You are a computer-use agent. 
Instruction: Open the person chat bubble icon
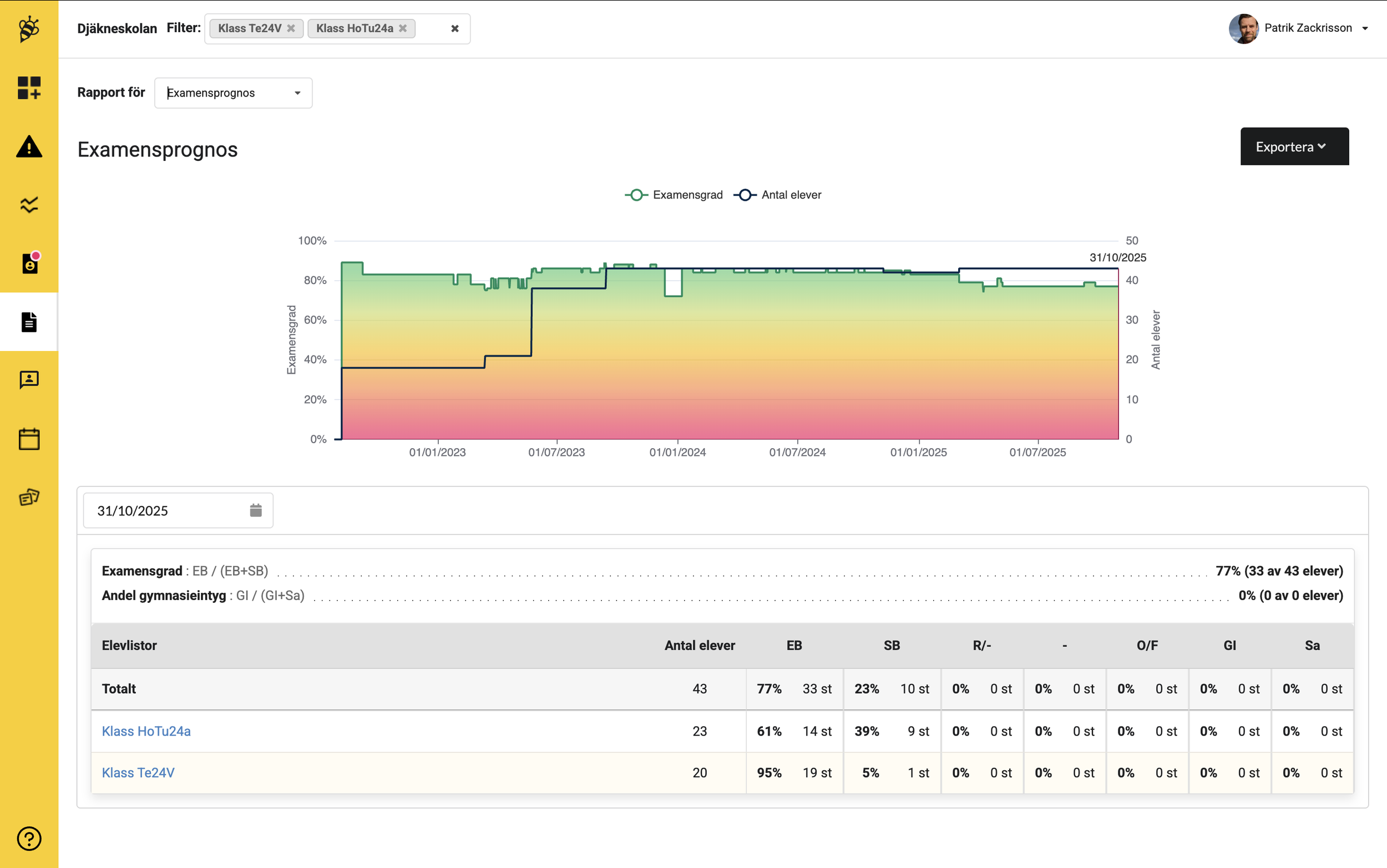(x=29, y=379)
